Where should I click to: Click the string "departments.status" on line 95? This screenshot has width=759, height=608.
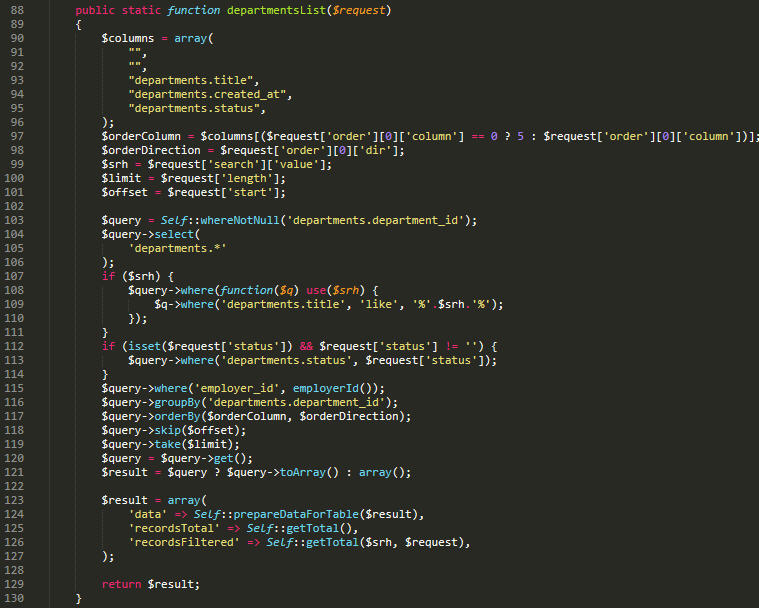pos(194,108)
